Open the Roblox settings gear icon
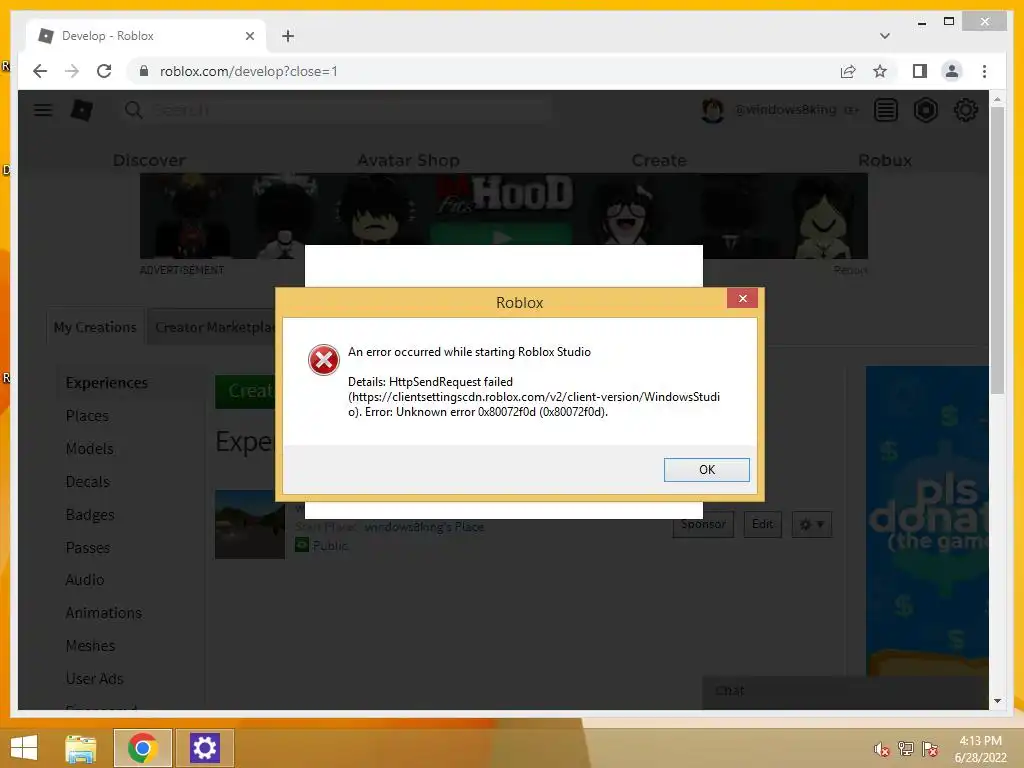Image resolution: width=1024 pixels, height=768 pixels. tap(965, 110)
